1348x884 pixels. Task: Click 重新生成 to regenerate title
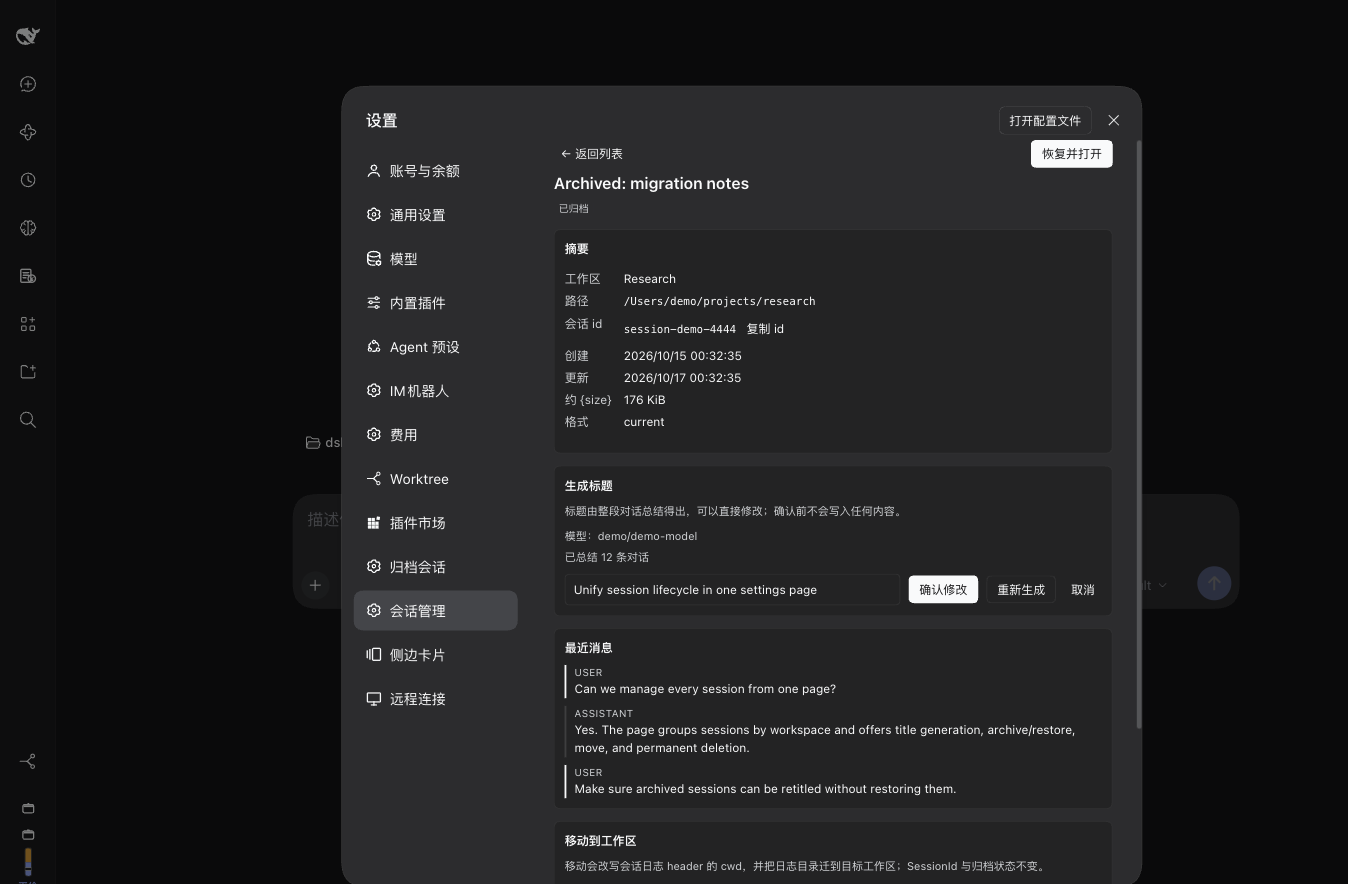click(x=1021, y=590)
